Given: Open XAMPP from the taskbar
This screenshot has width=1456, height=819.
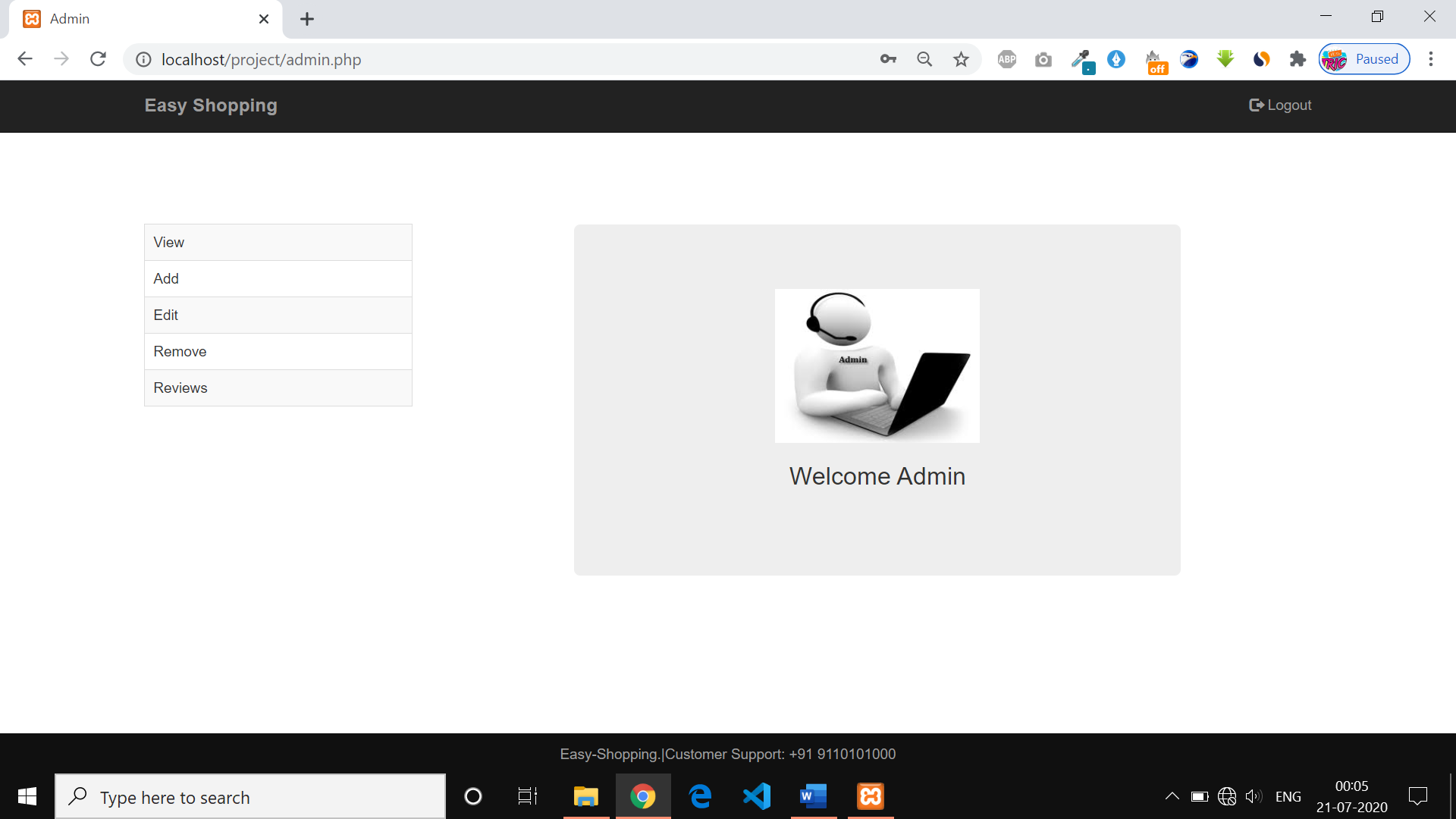Looking at the screenshot, I should point(871,796).
